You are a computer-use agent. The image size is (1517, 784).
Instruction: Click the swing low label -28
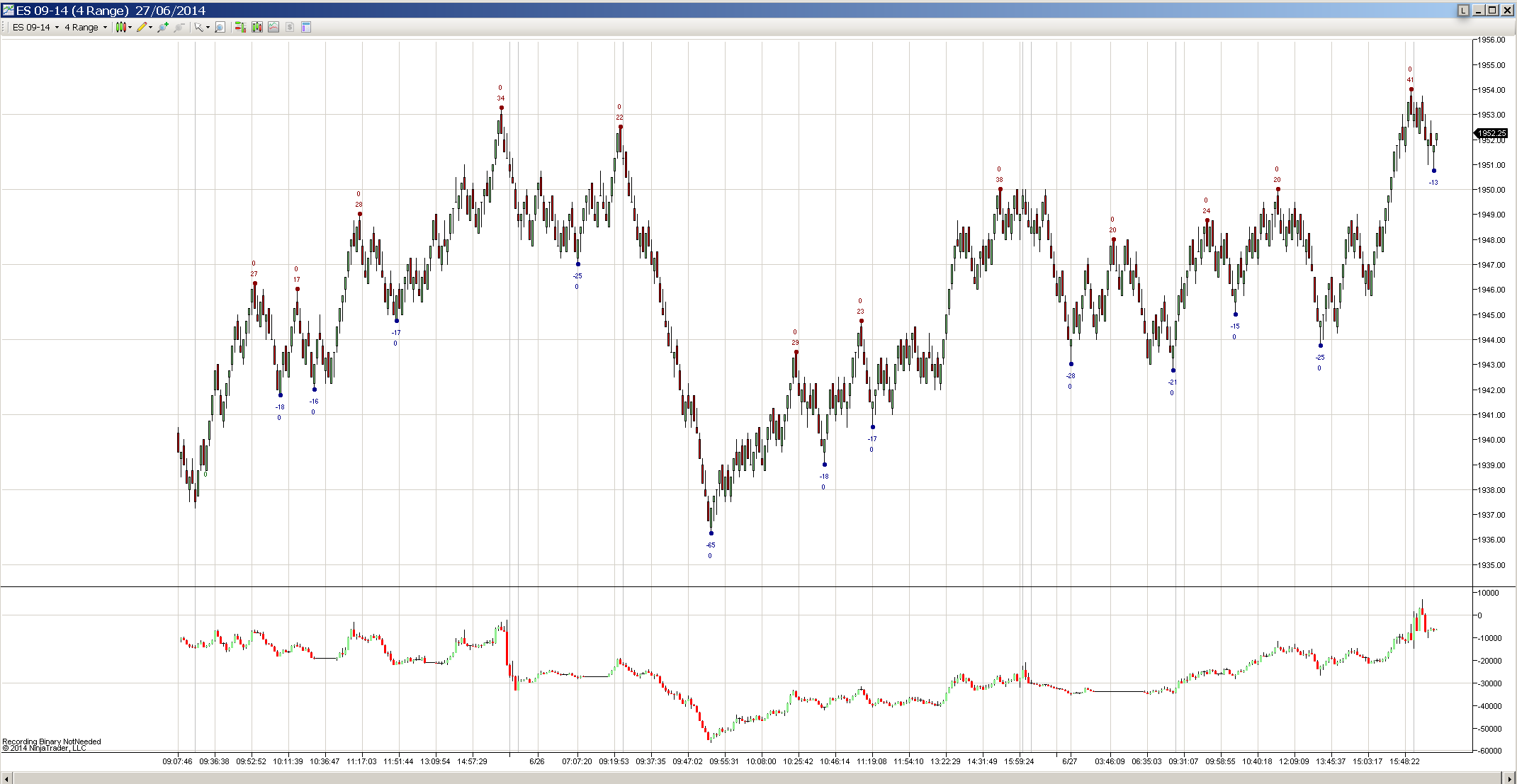1071,376
